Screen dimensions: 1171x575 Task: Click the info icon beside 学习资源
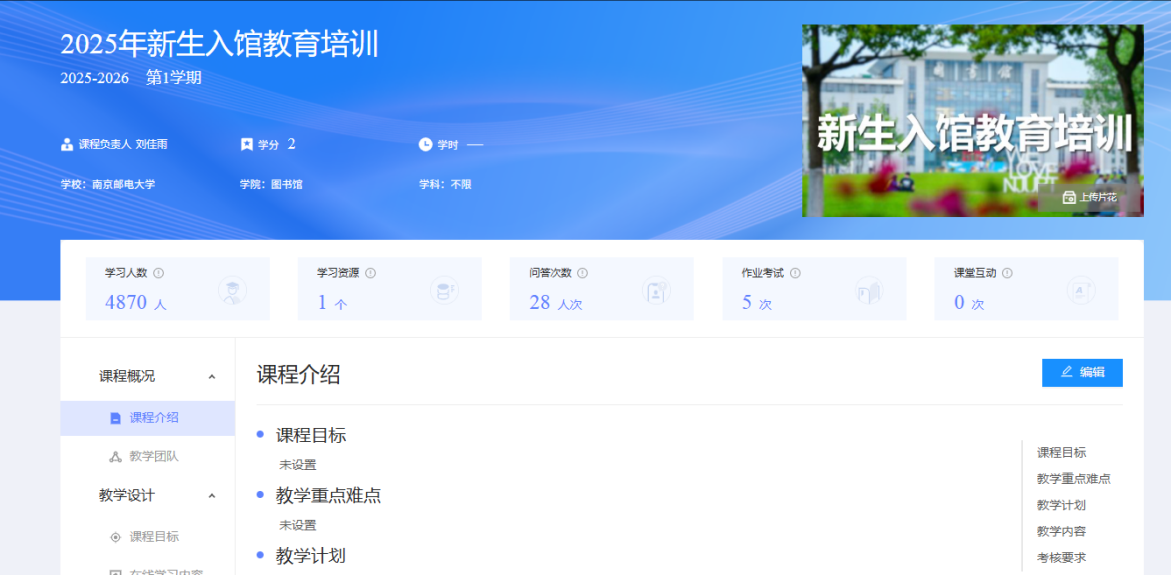(371, 273)
